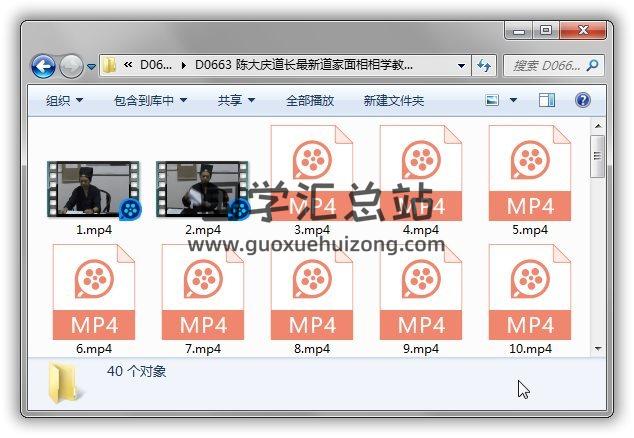The width and height of the screenshot is (634, 438).
Task: Open the 共享 menu
Action: 237,100
